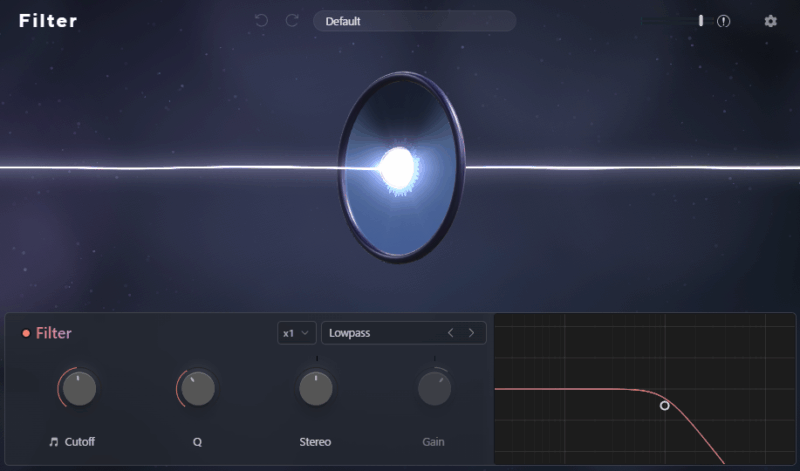Click the Stereo knob

click(x=316, y=388)
